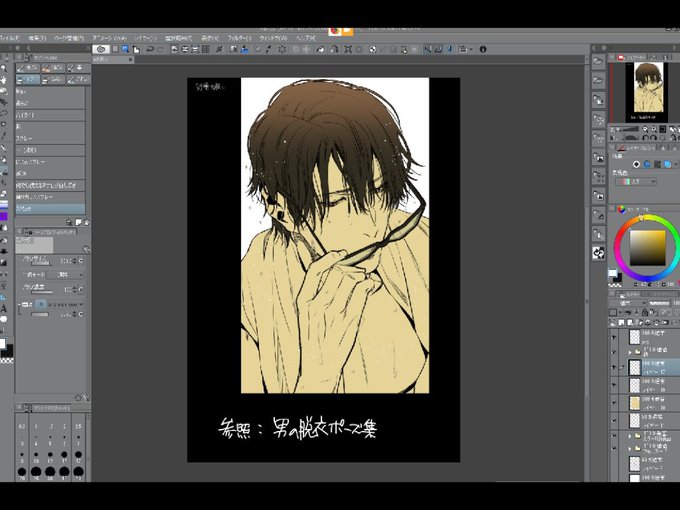Select the Lasso selection tool in tool palette
This screenshot has width=680, height=510.
pos(3,114)
